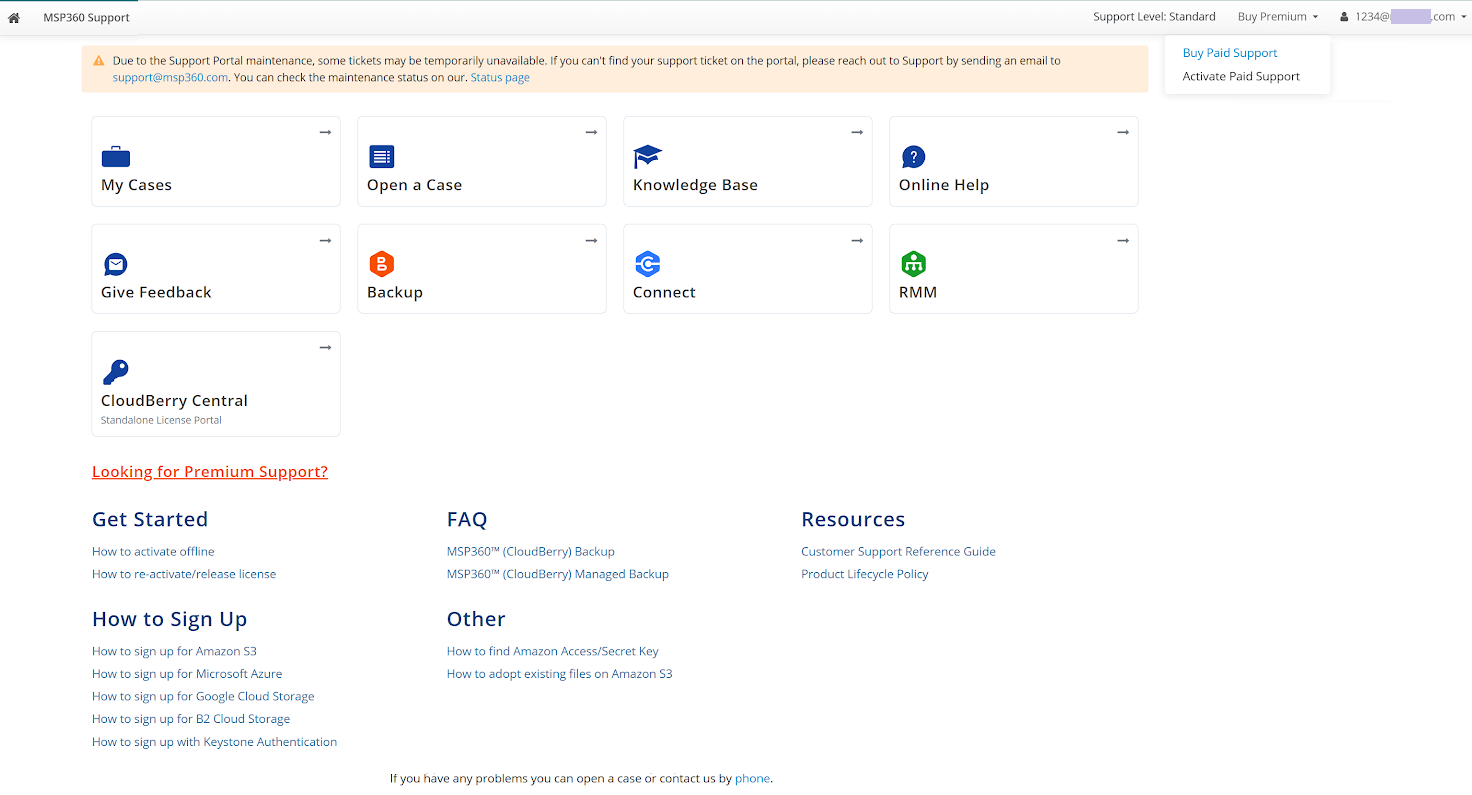1472x795 pixels.
Task: Click the arrow on Open a Case card
Action: point(591,132)
